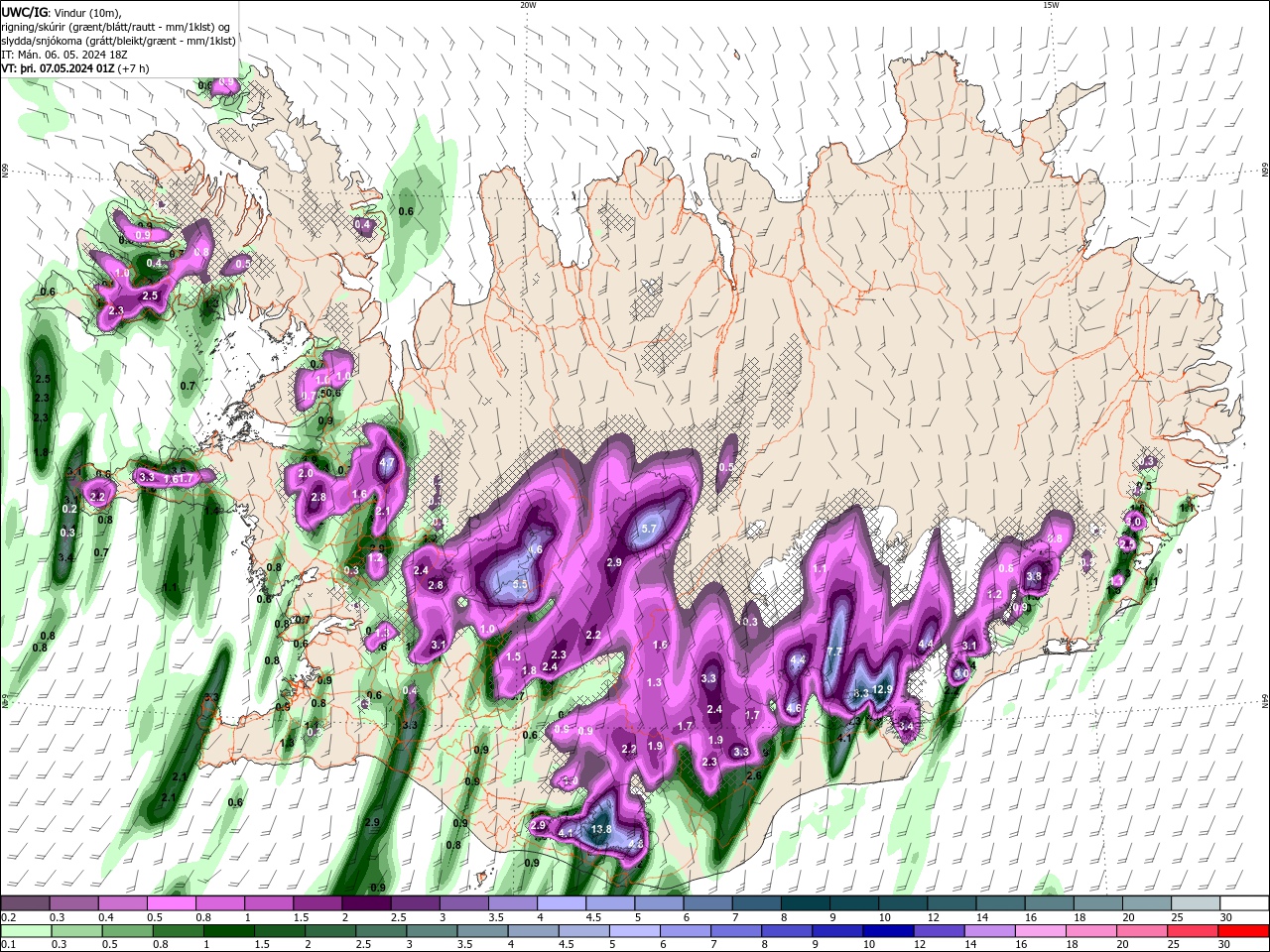This screenshot has width=1270, height=952.
Task: Click the rigning/skúrir legend description line
Action: click(117, 27)
